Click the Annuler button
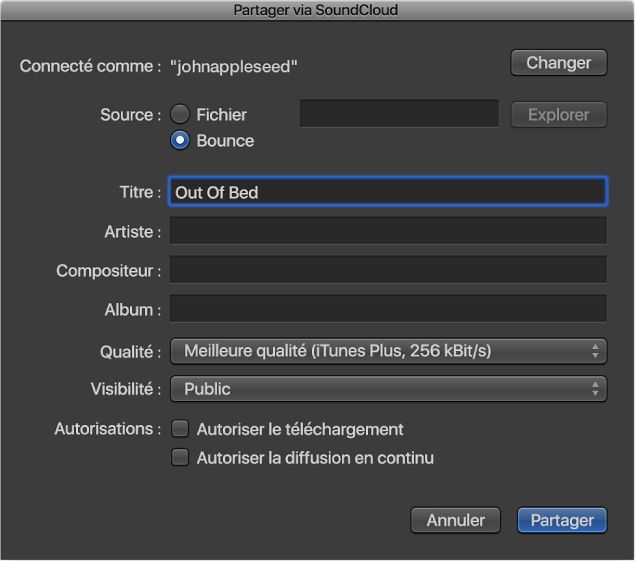The width and height of the screenshot is (636, 562). tap(456, 521)
